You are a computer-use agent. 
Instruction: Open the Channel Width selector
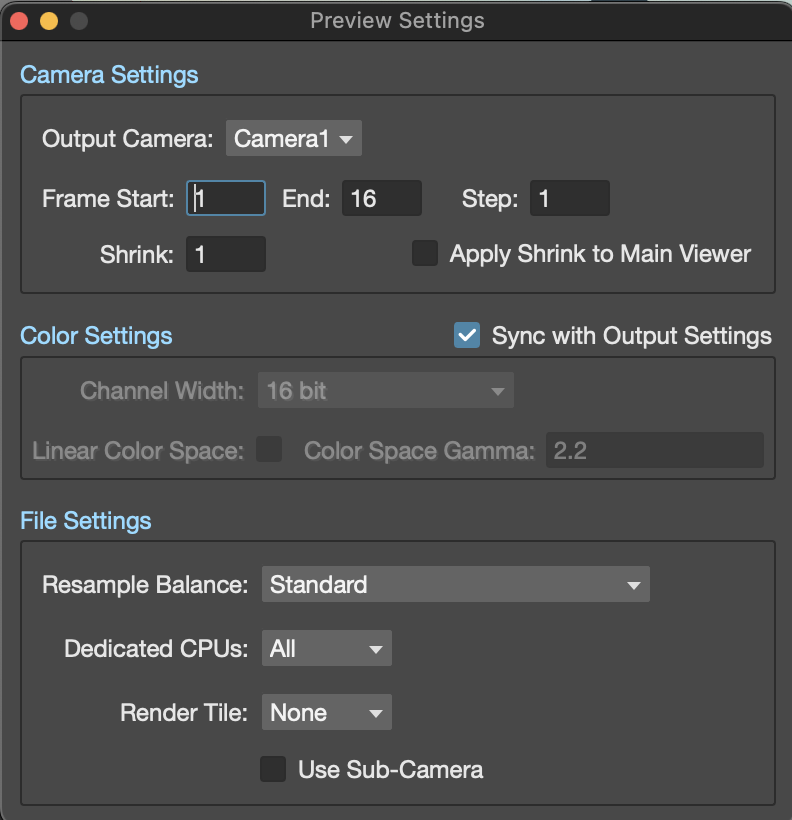pos(386,390)
